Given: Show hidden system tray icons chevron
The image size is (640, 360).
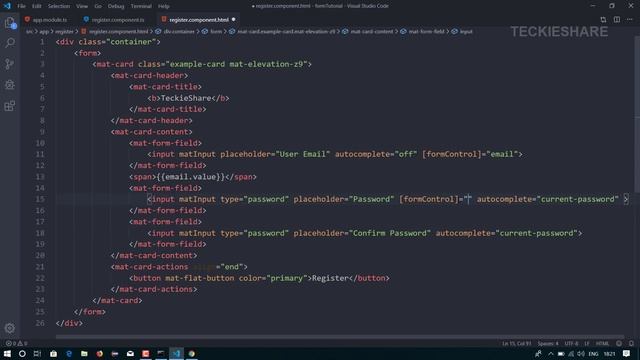Looking at the screenshot, I should pyautogui.click(x=551, y=353).
